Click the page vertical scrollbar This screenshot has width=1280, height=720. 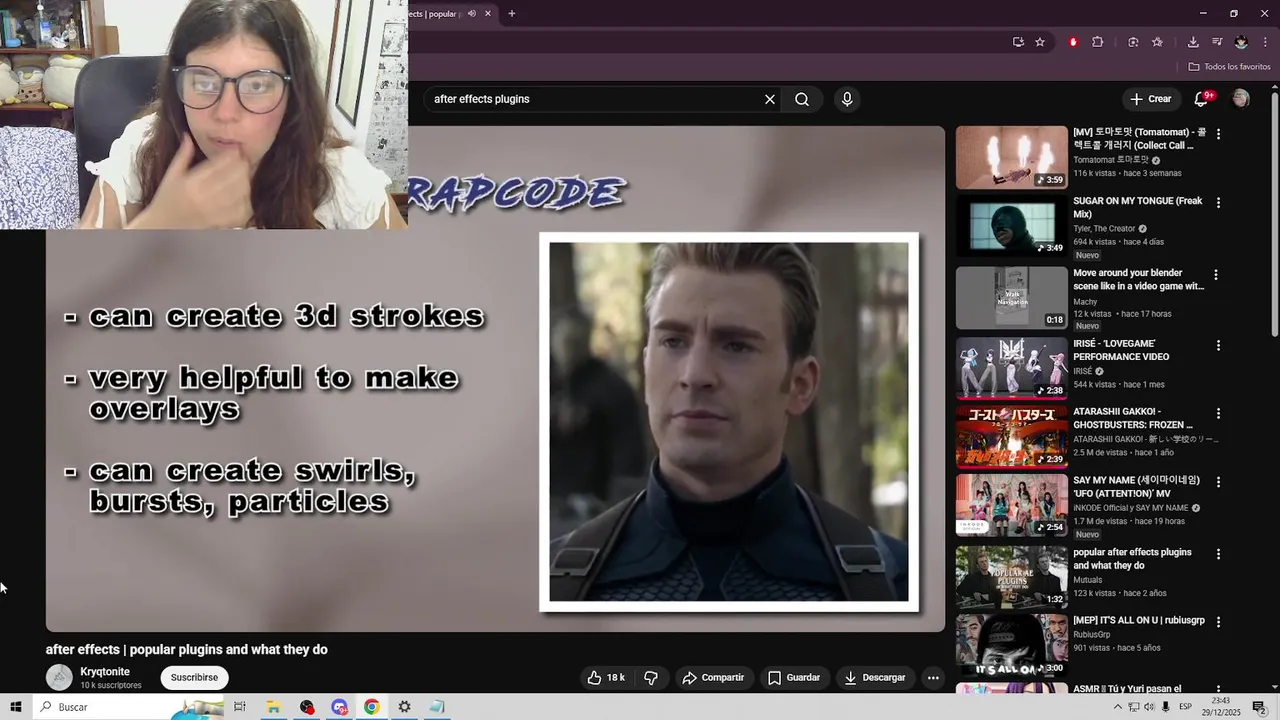point(1275,215)
